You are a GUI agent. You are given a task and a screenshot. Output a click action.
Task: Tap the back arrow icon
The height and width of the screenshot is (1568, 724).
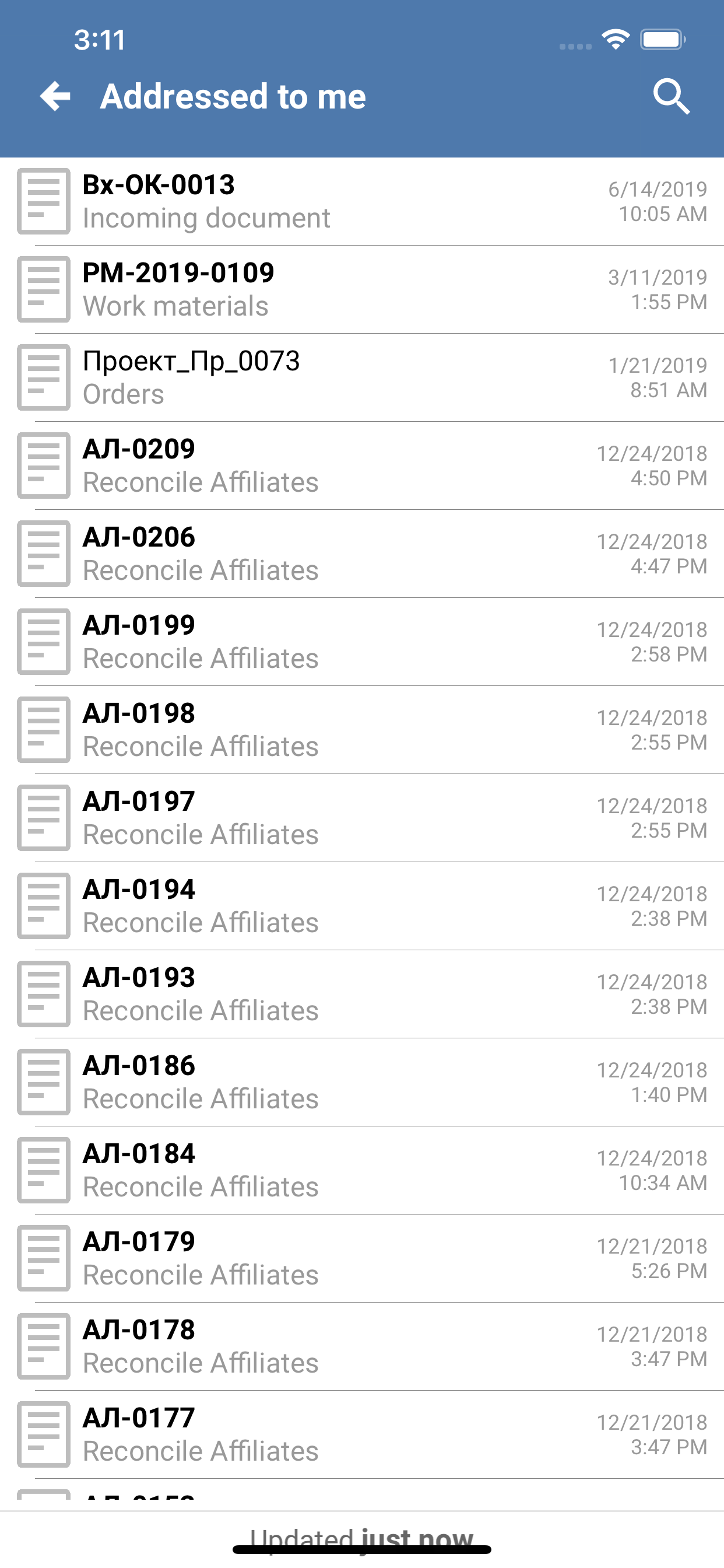pos(55,96)
